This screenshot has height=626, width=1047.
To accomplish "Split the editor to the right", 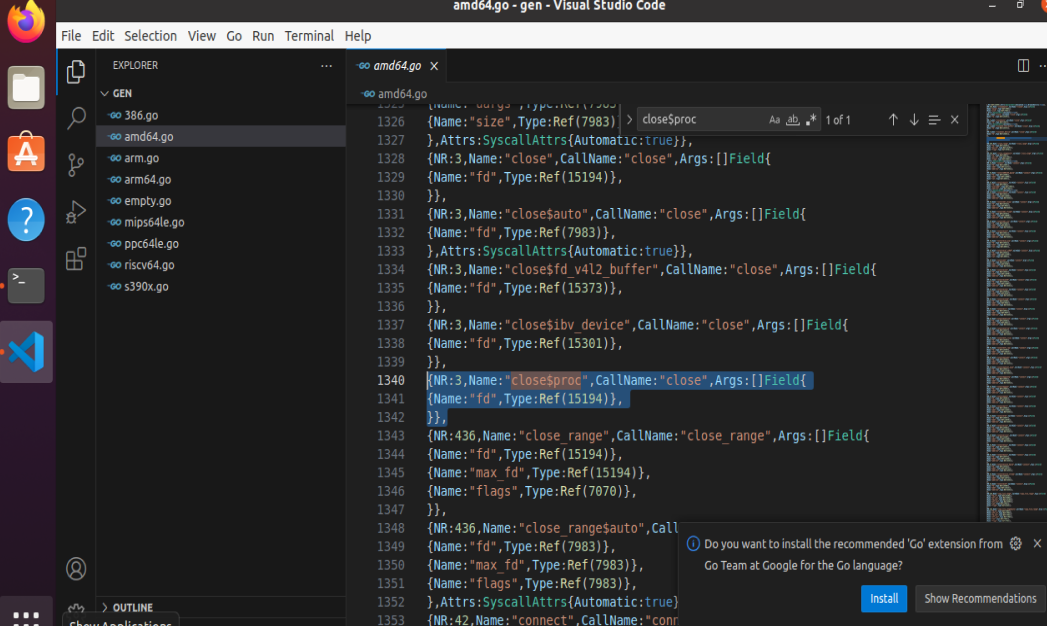I will pyautogui.click(x=1023, y=66).
